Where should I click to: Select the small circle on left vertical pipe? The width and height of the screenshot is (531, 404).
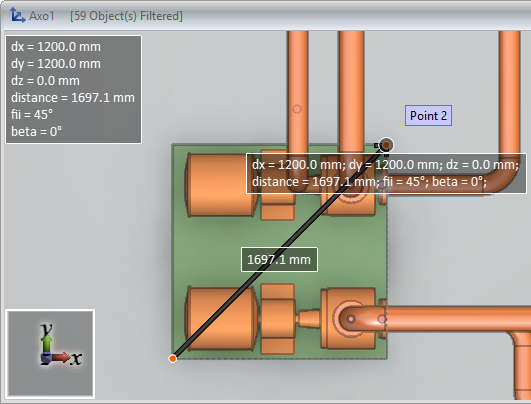297,109
